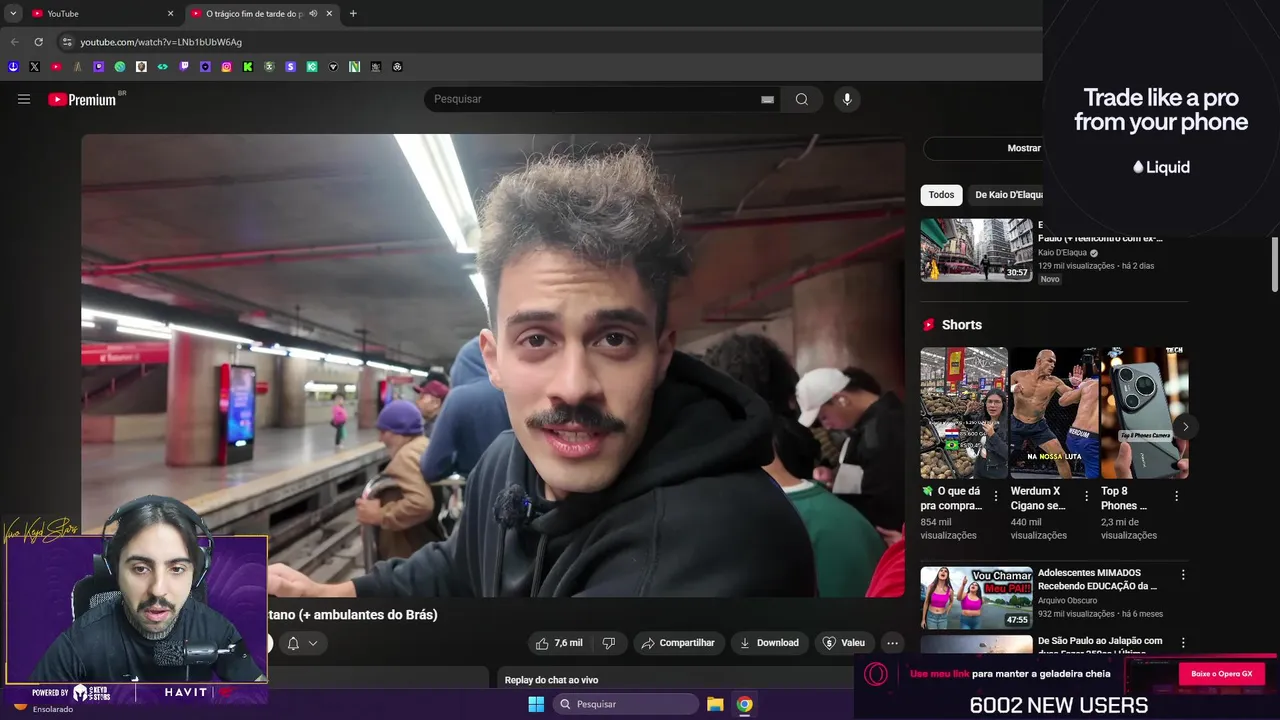This screenshot has width=1280, height=720.
Task: Open options for 'De São Paulo ao Jalapão' video
Action: tap(1183, 643)
